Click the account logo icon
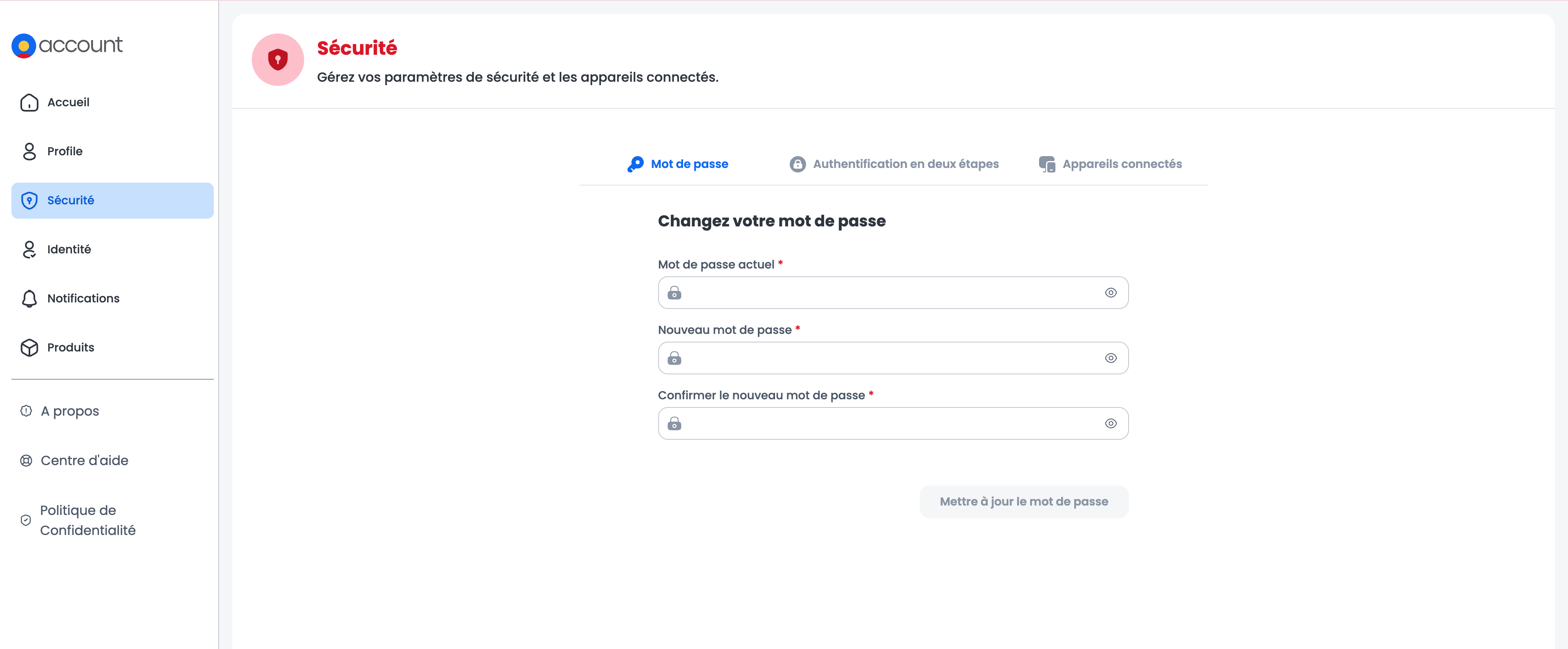Image resolution: width=1568 pixels, height=649 pixels. tap(24, 46)
